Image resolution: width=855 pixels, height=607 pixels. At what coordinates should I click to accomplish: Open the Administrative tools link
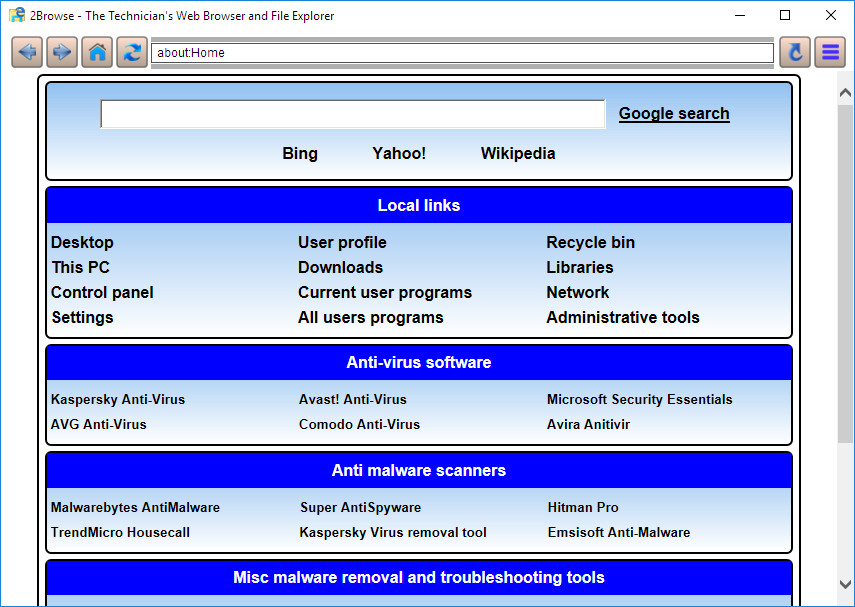click(623, 317)
